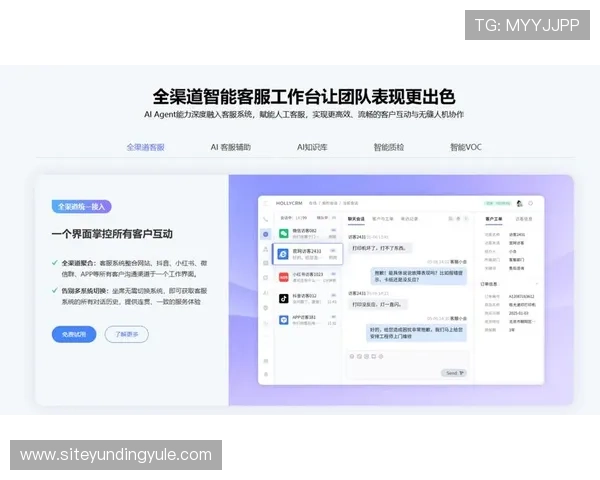Click the heading 一个界面掌控所有客户互动
The width and height of the screenshot is (600, 480).
(112, 234)
